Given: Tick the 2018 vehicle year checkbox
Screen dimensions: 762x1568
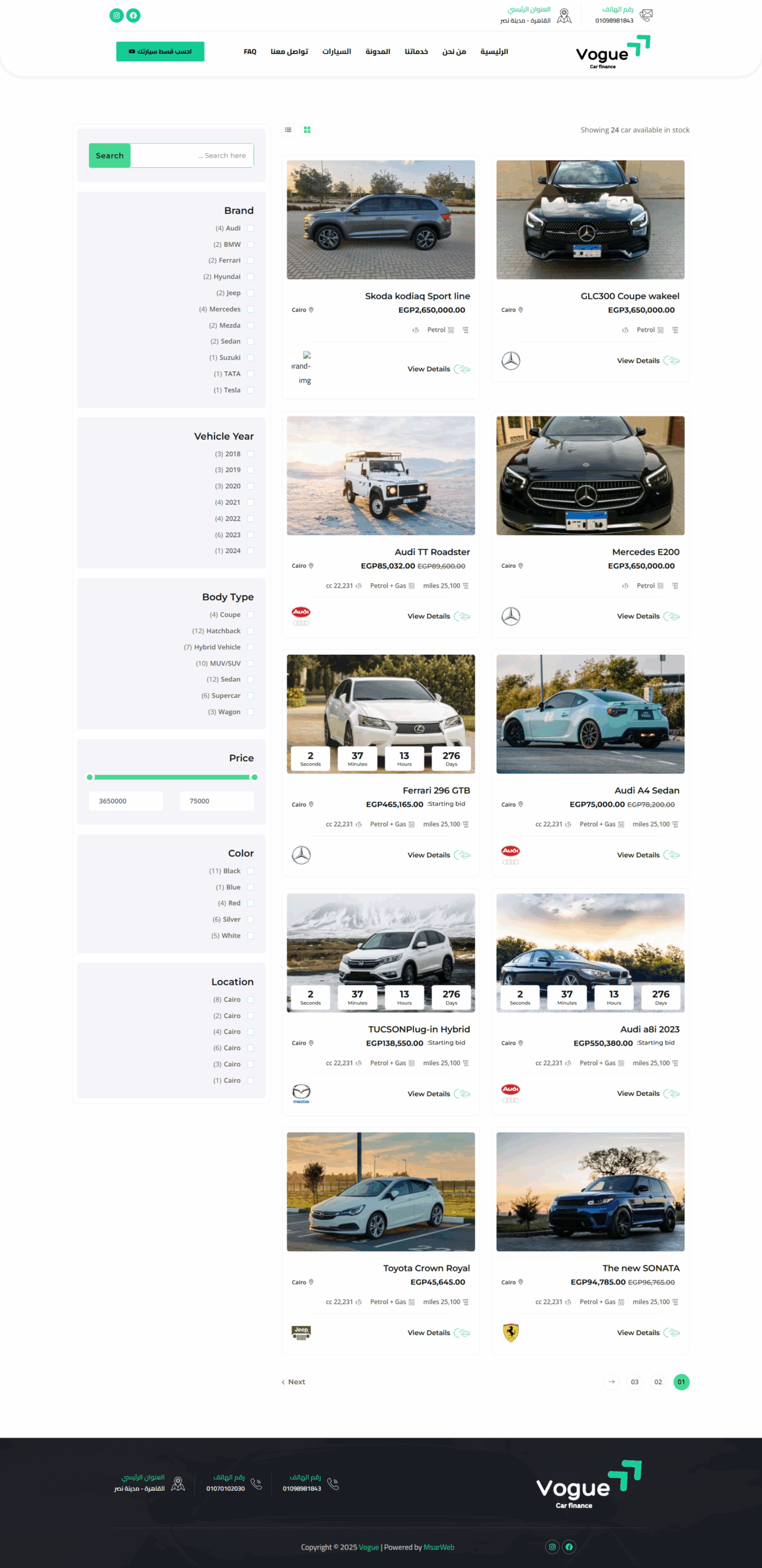Looking at the screenshot, I should pos(251,454).
